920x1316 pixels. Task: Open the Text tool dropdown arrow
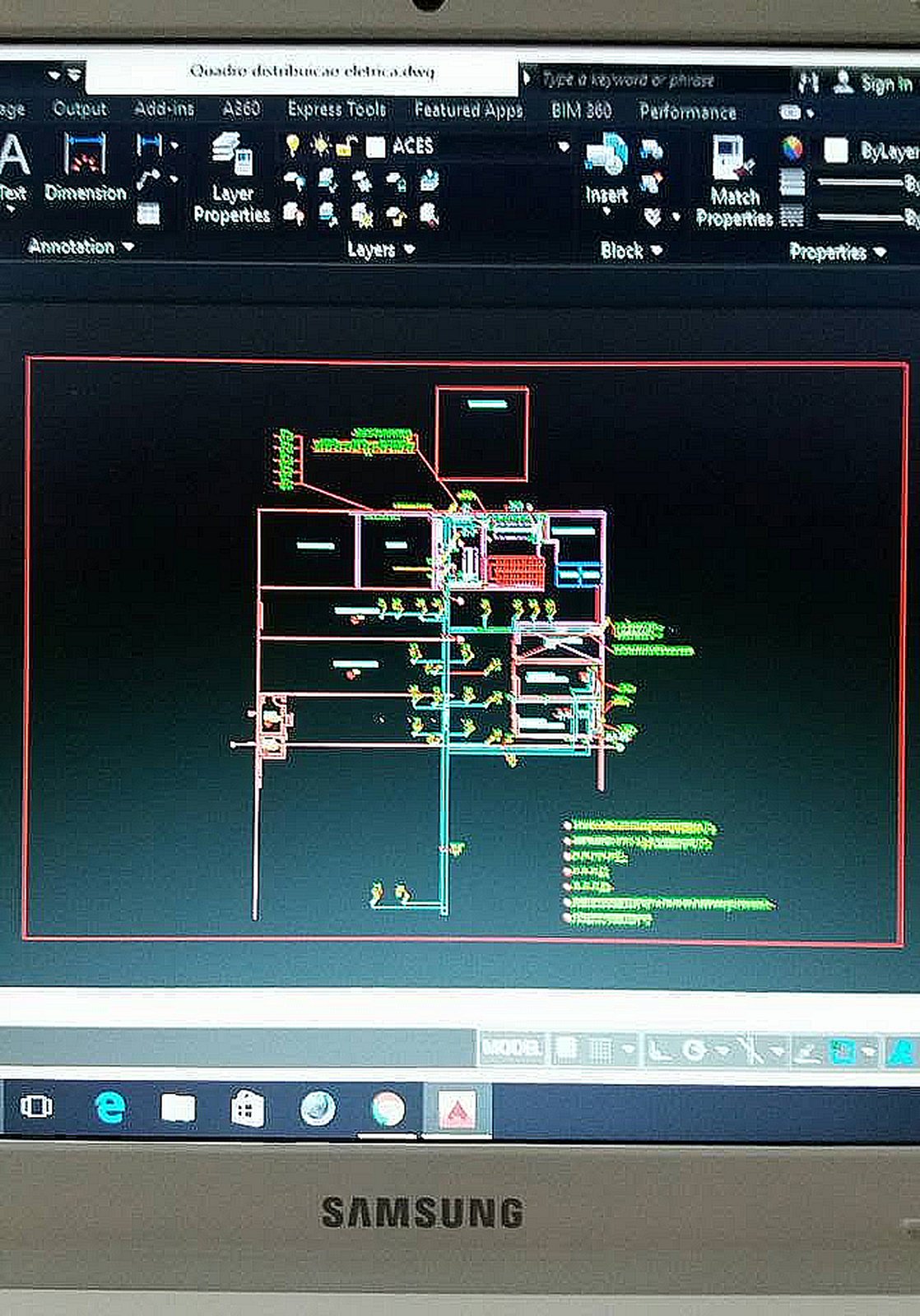click(x=12, y=210)
